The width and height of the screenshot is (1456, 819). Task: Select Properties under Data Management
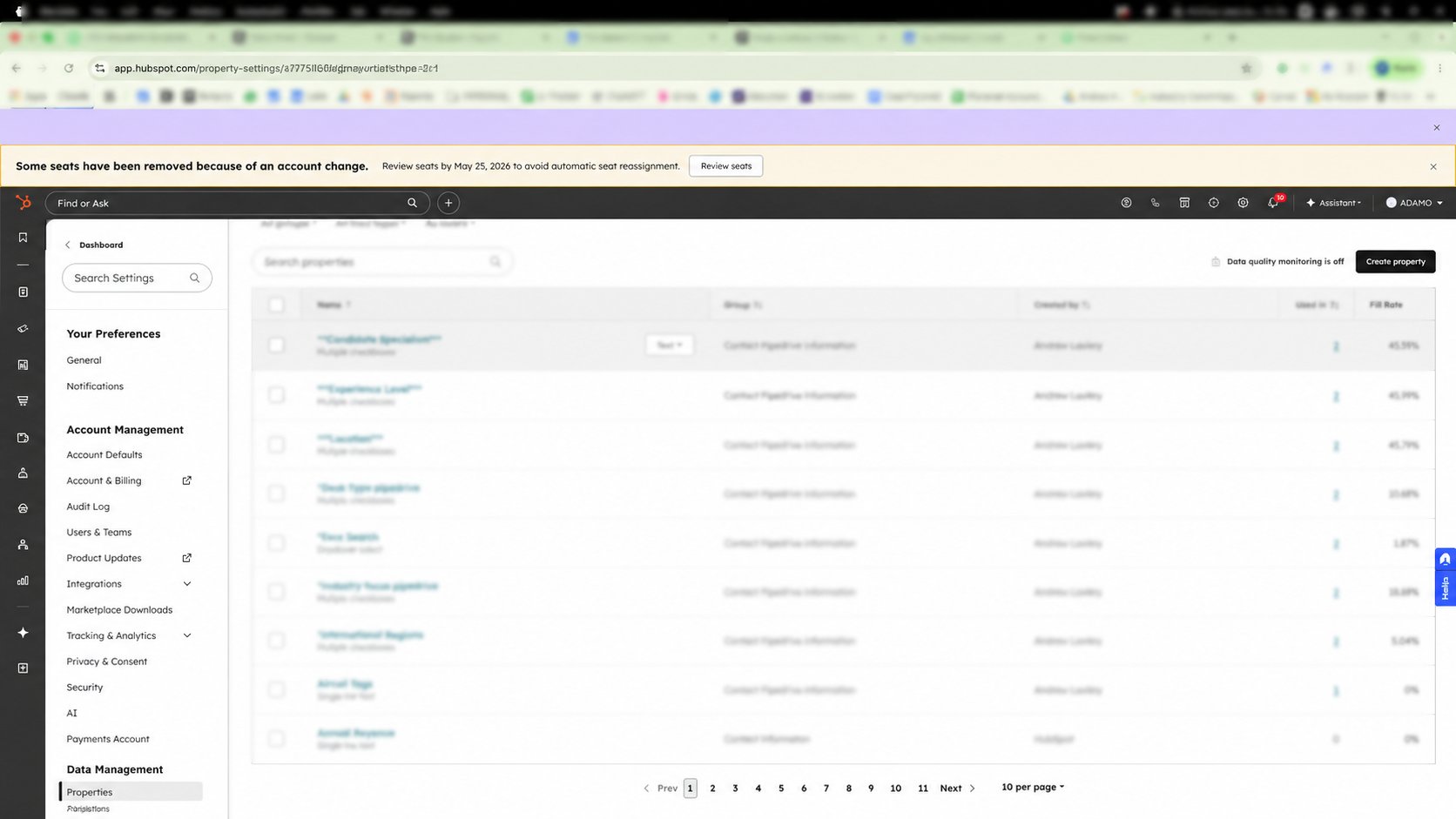click(x=131, y=792)
